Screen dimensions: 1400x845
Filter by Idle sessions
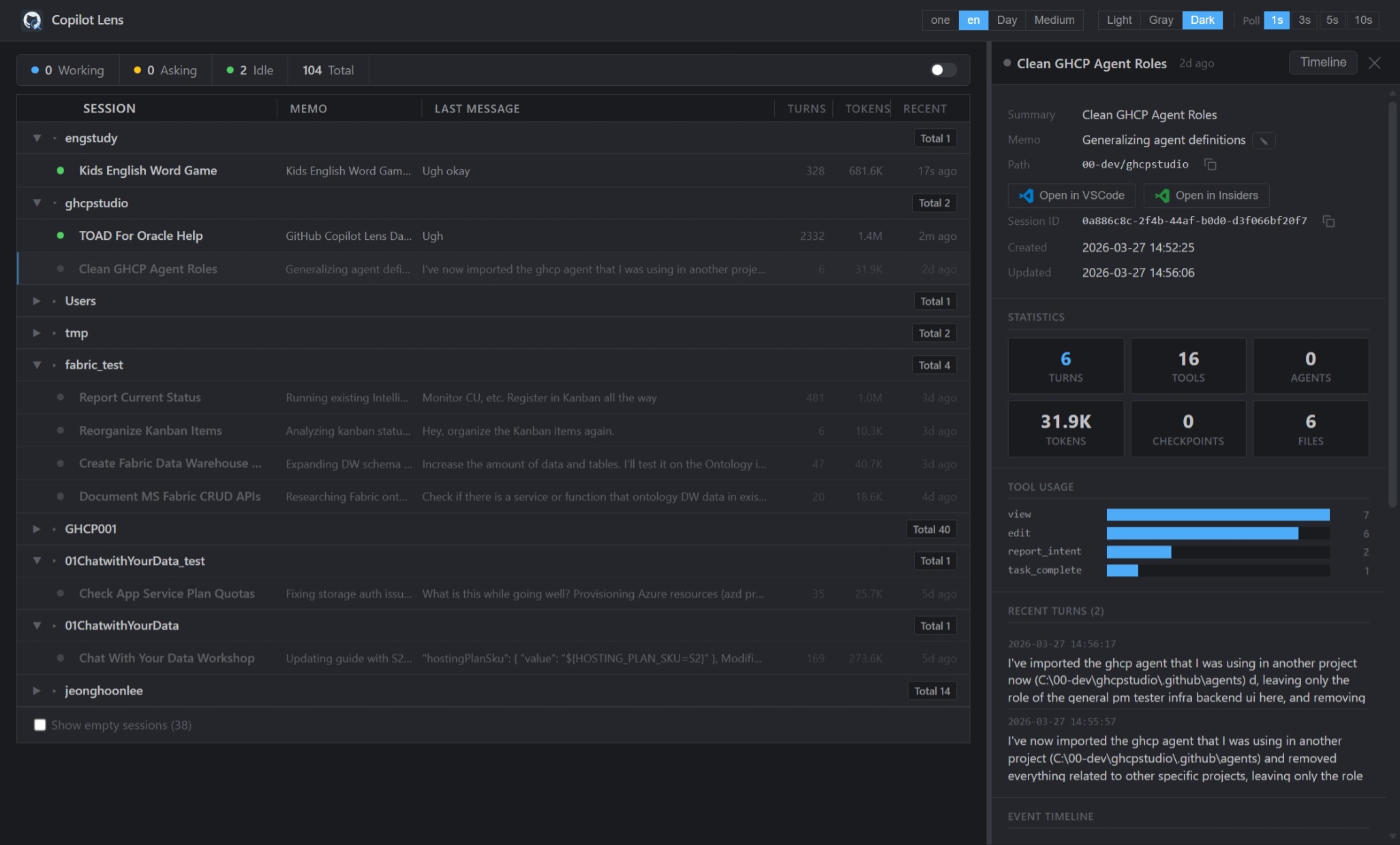[249, 70]
